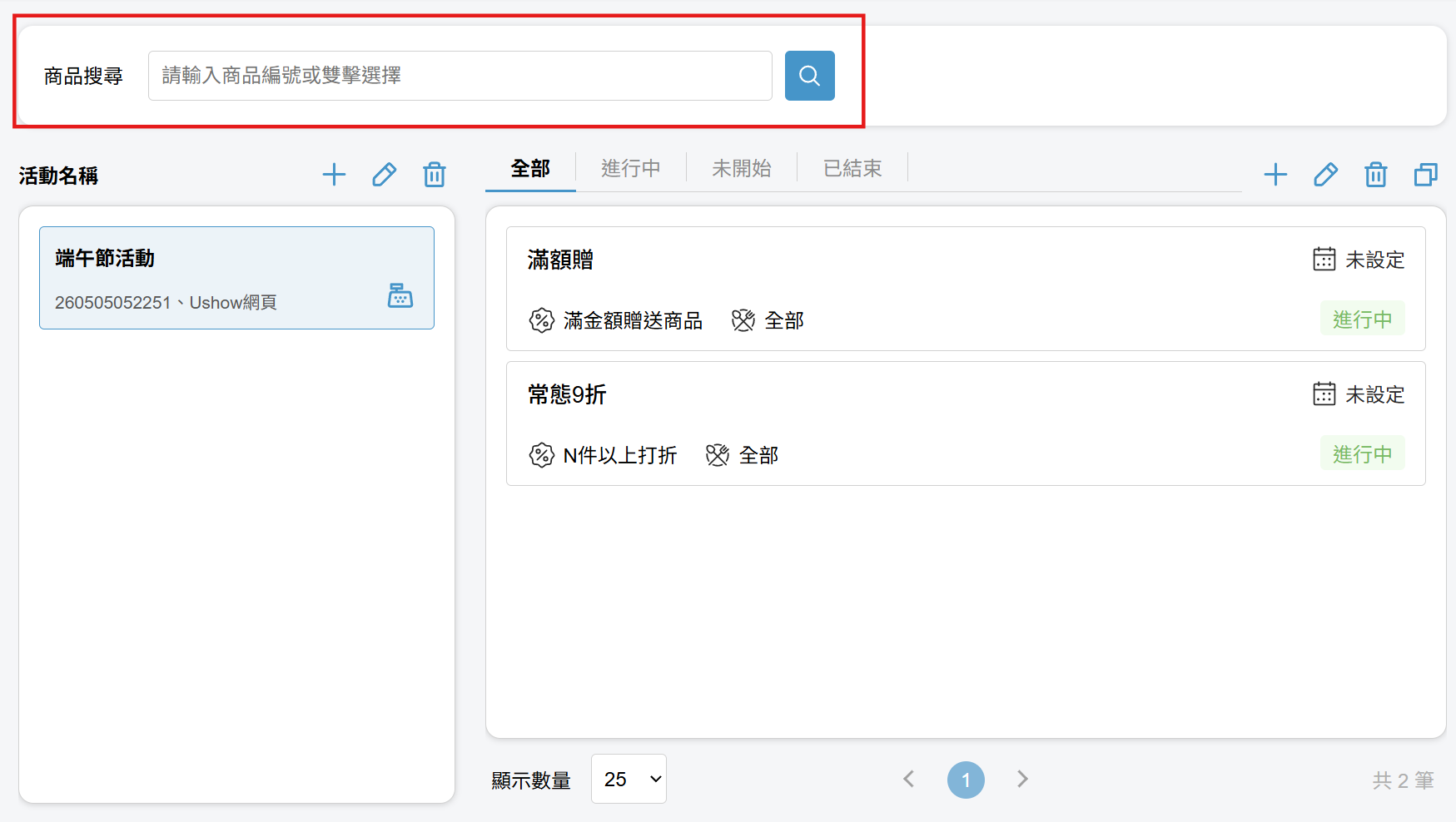1456x822 pixels.
Task: Switch to the 進行中 tab
Action: click(x=631, y=169)
